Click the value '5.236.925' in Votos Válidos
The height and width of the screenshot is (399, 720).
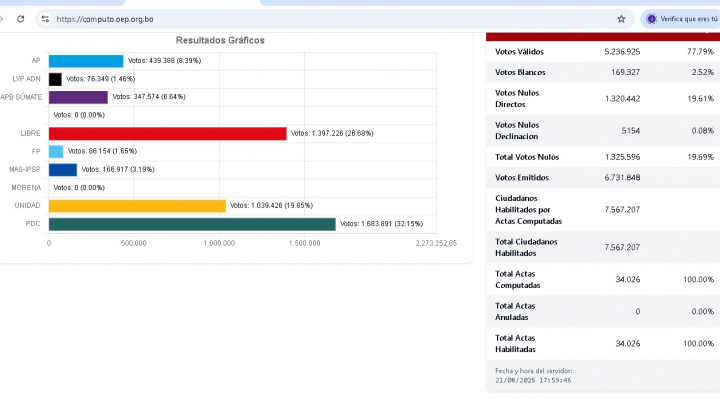point(622,52)
